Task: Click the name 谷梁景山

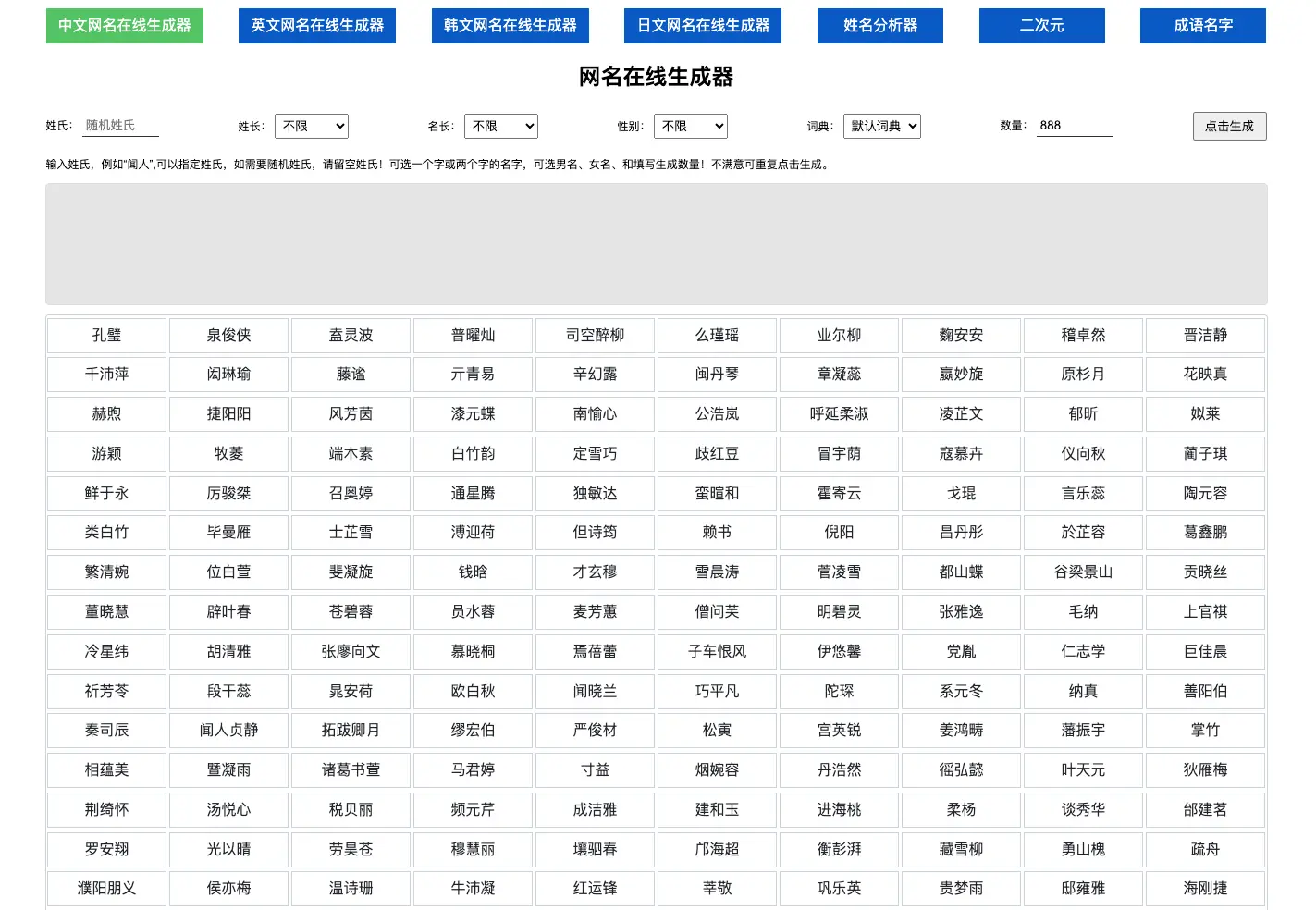Action: (1084, 572)
